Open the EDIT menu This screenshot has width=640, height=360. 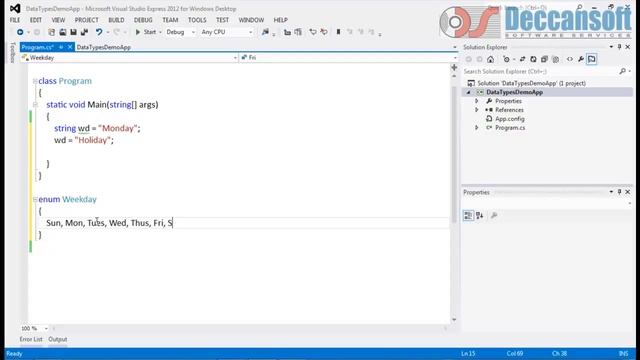tap(36, 20)
